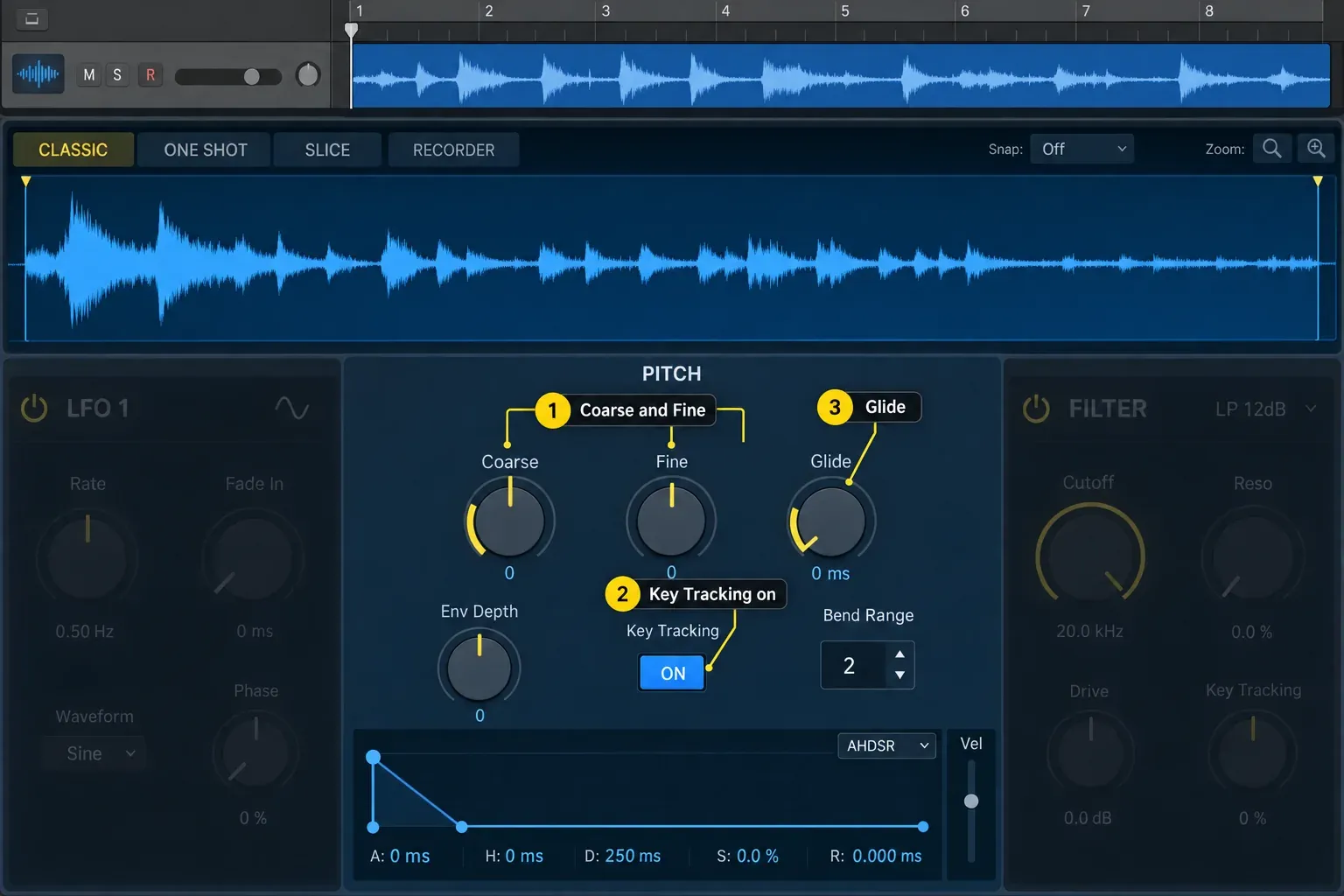Screen dimensions: 1344x896
Task: Switch to the ONE SHOT mode tab
Action: pyautogui.click(x=206, y=150)
